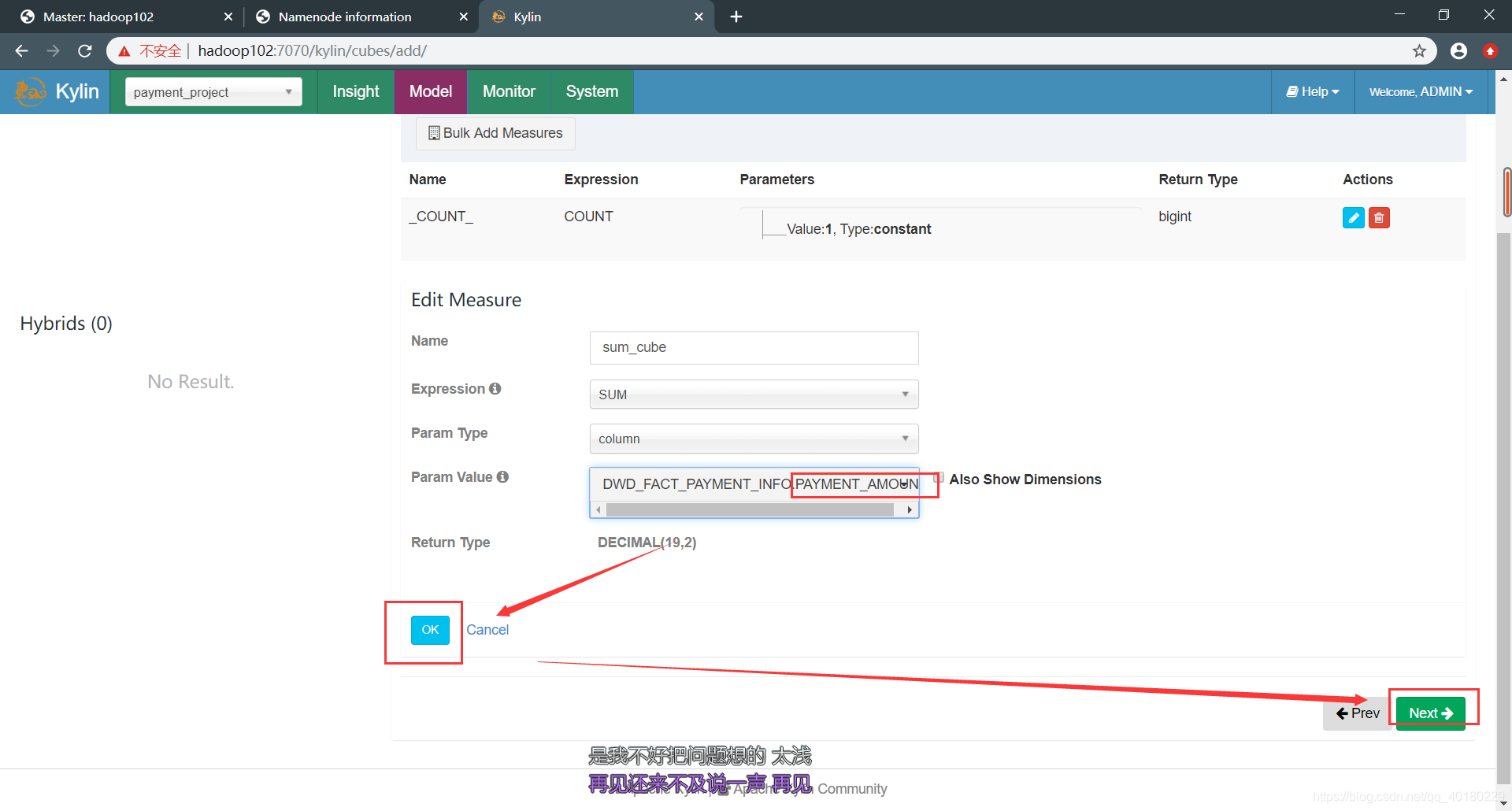The width and height of the screenshot is (1512, 811).
Task: Click the not-secure warning icon in address bar
Action: click(124, 51)
